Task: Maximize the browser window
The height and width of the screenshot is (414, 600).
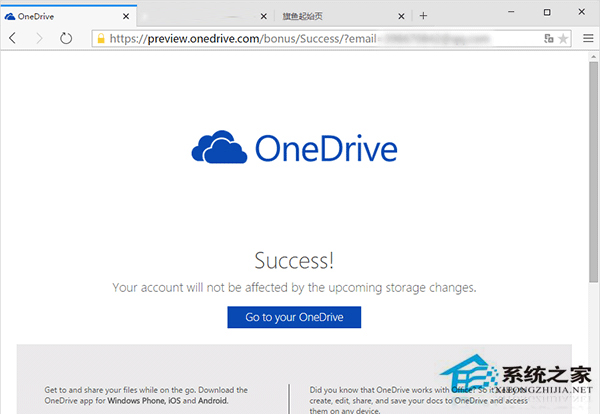Action: tap(547, 12)
